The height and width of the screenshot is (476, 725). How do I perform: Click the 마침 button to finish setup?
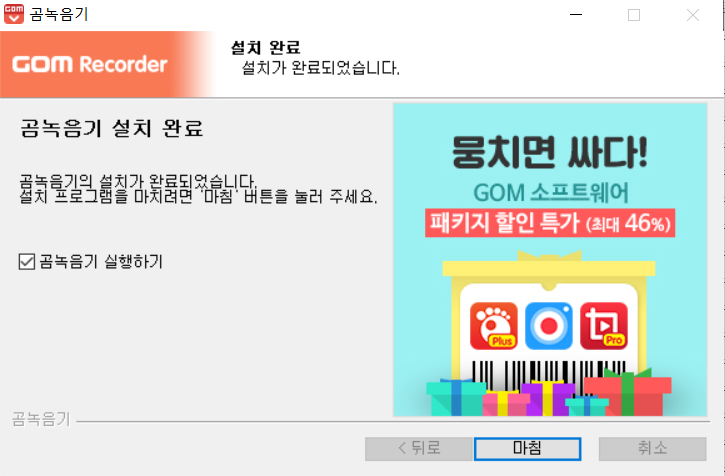click(527, 449)
